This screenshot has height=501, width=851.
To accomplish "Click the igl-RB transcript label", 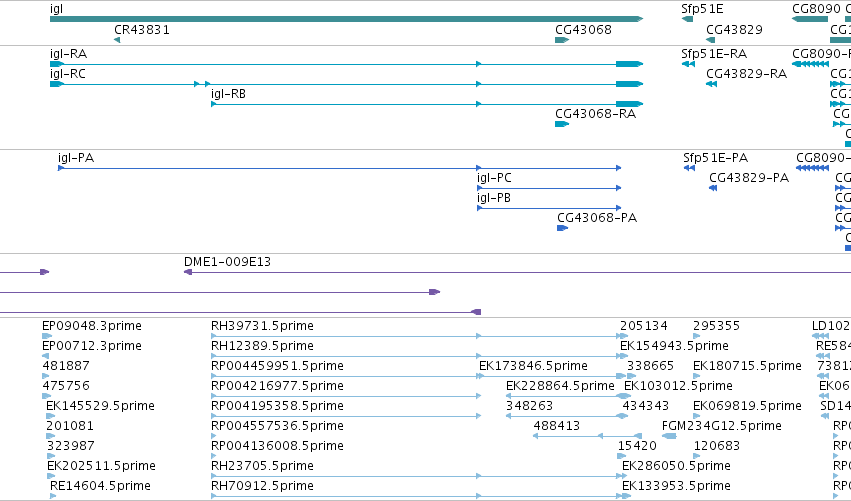I will tap(228, 94).
